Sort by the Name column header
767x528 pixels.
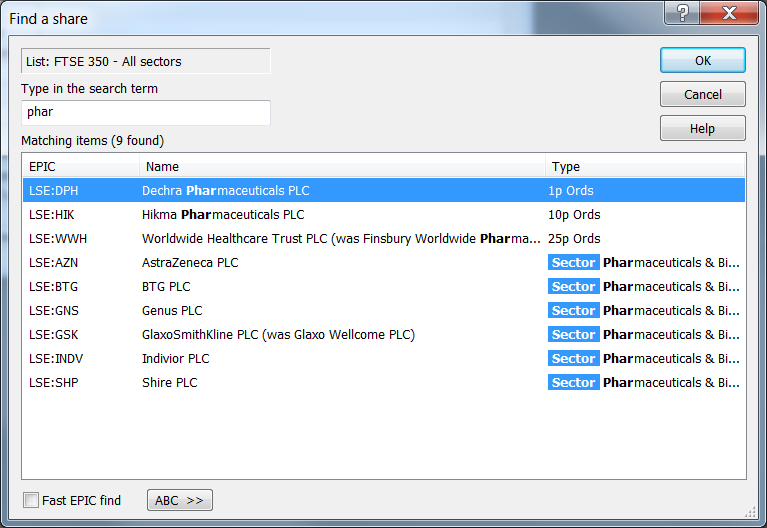pos(342,166)
